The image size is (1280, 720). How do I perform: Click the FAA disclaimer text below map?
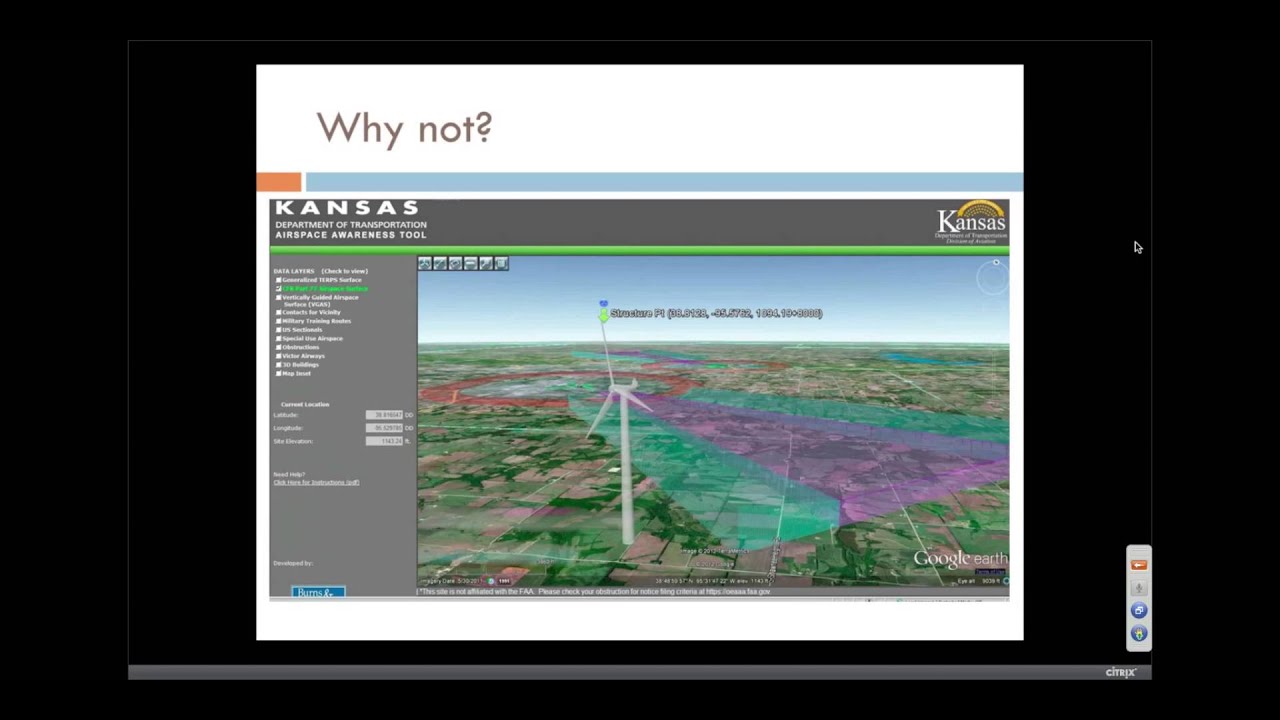point(594,592)
